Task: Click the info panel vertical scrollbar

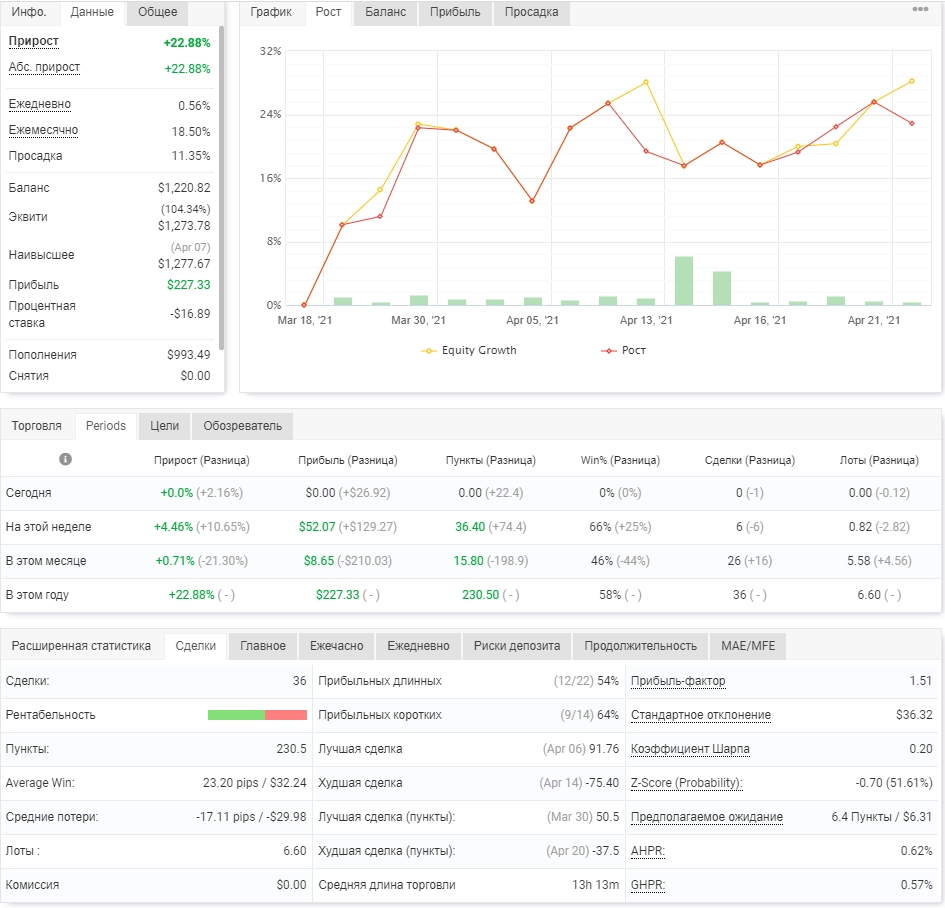Action: point(221,188)
